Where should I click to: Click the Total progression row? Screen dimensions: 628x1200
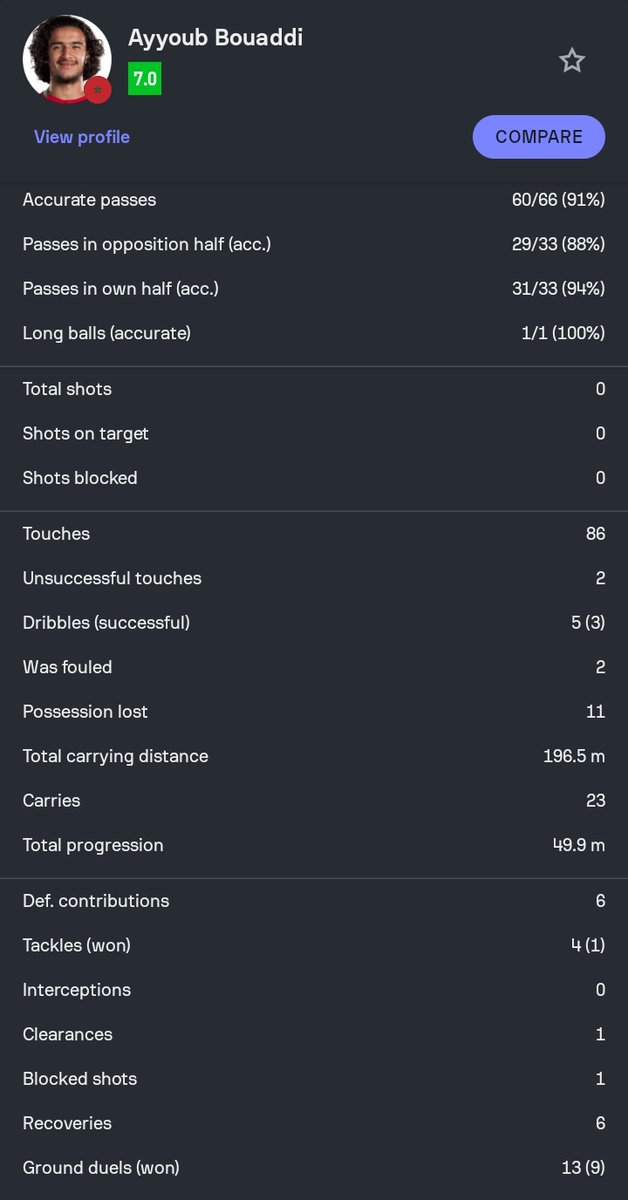pyautogui.click(x=314, y=845)
